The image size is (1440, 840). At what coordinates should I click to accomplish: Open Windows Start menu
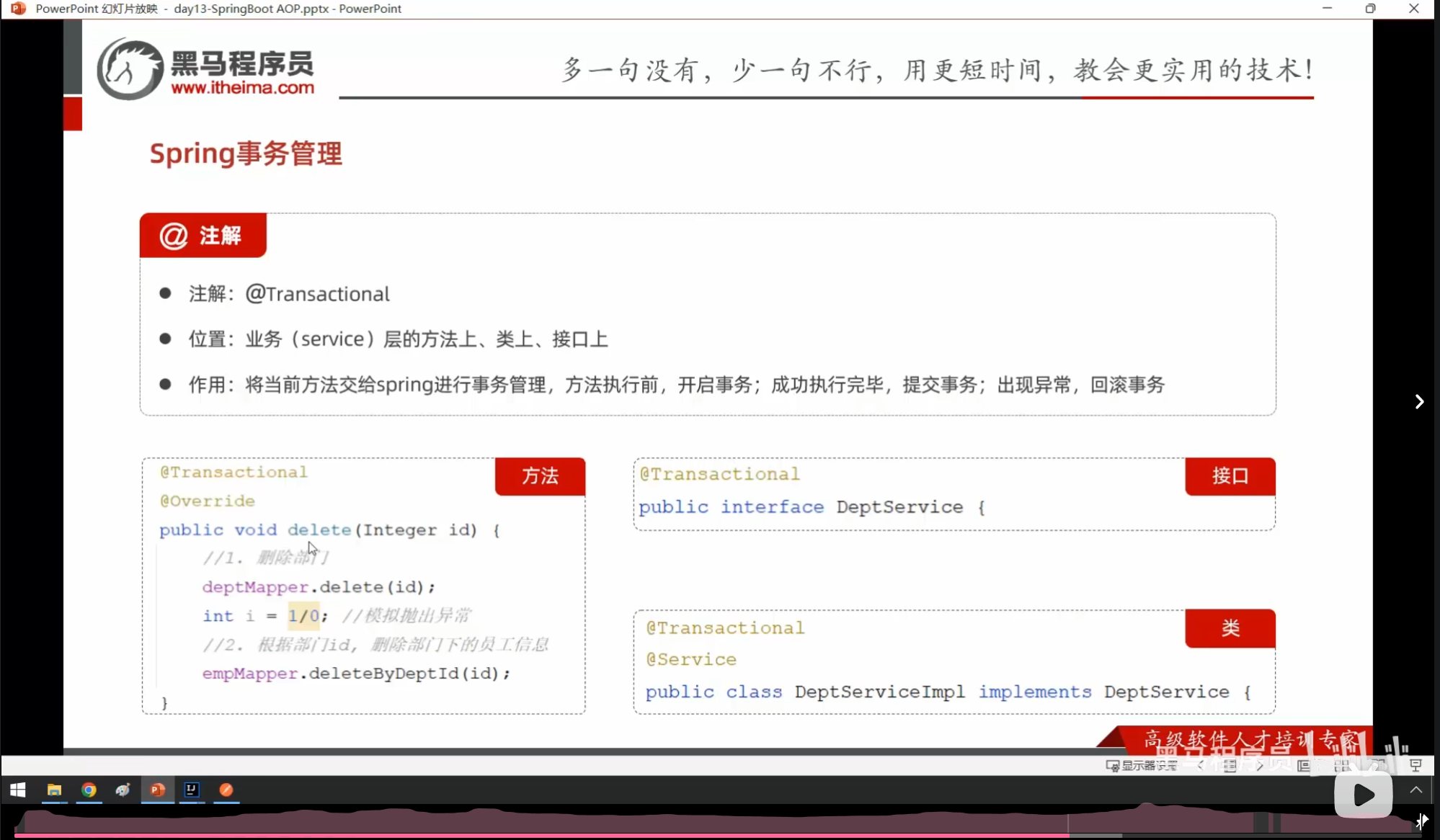coord(18,790)
